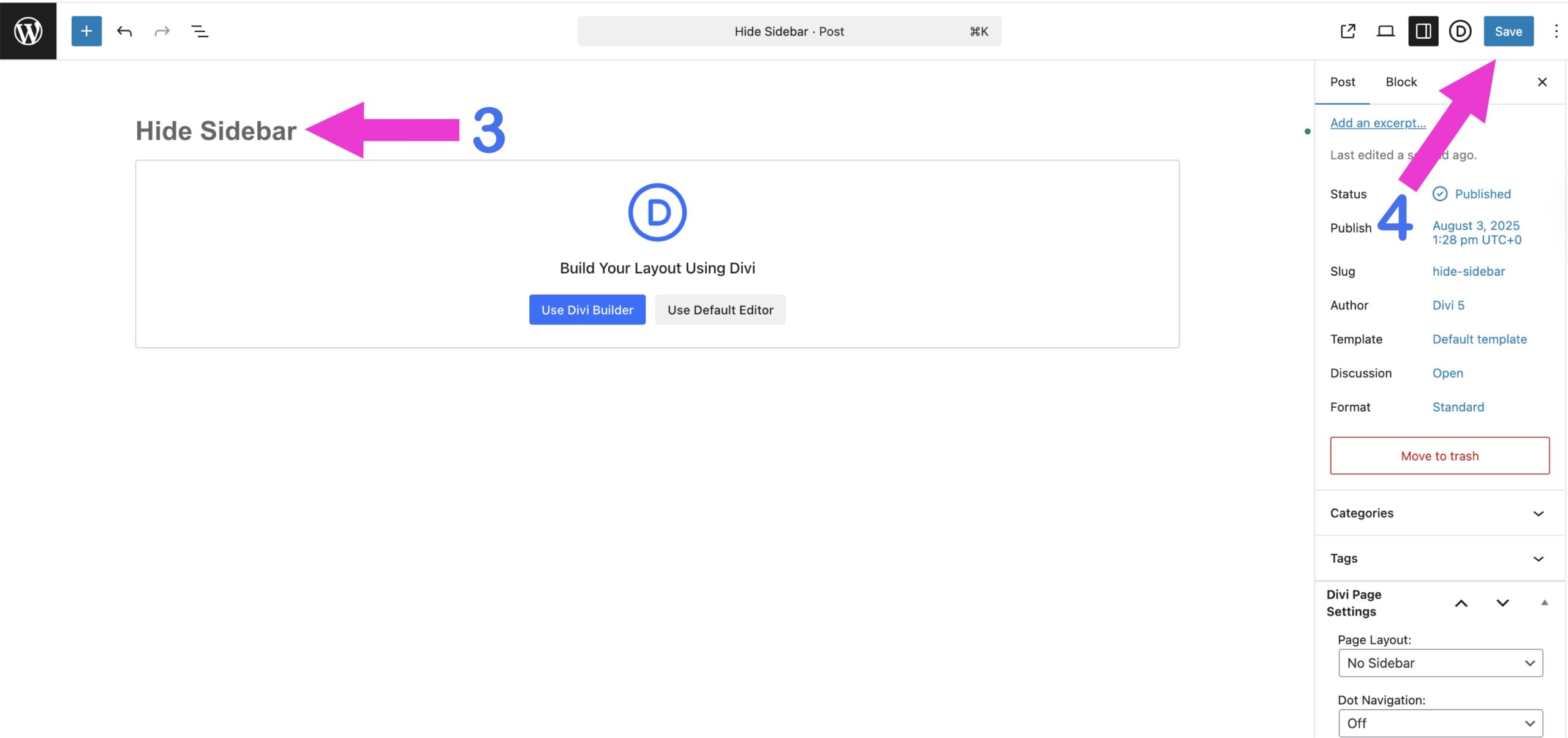Click the WordPress logo to view posts

pyautogui.click(x=28, y=31)
